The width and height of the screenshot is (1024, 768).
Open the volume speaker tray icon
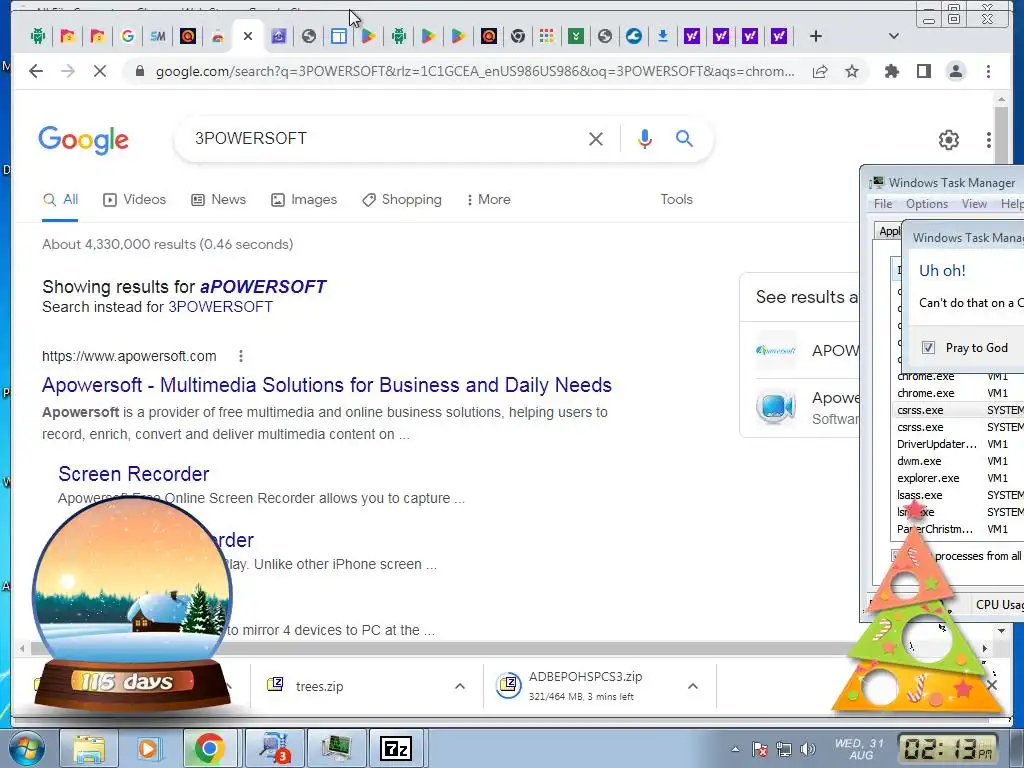808,749
